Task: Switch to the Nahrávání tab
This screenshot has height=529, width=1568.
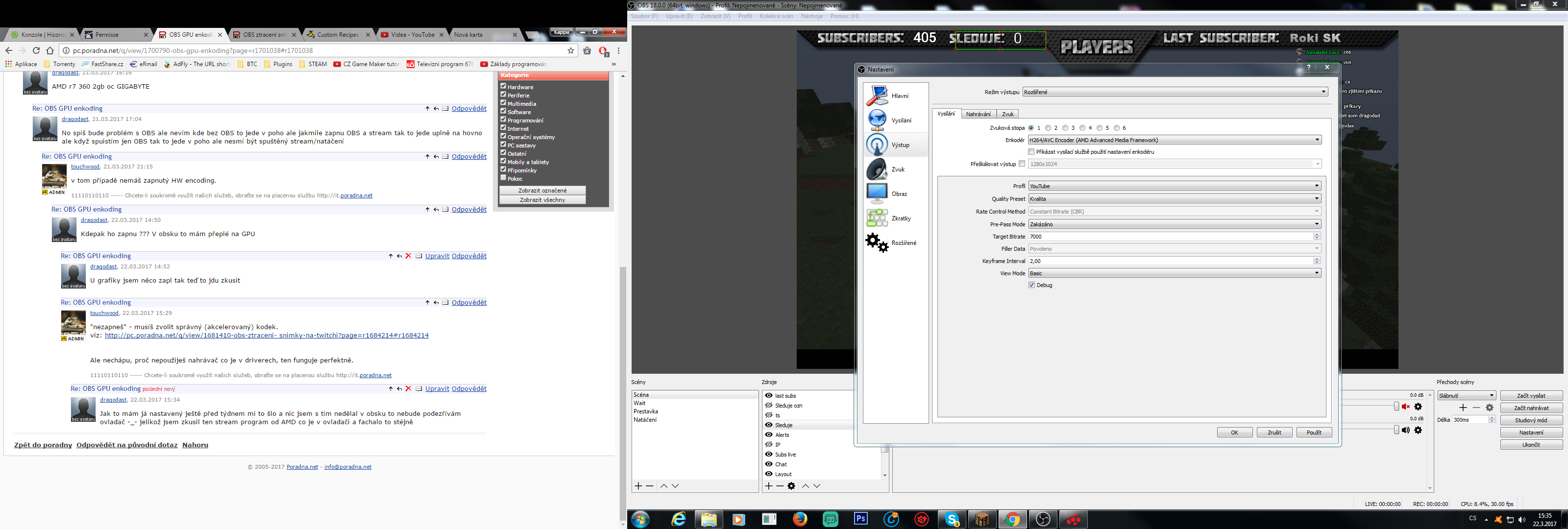Action: click(978, 114)
